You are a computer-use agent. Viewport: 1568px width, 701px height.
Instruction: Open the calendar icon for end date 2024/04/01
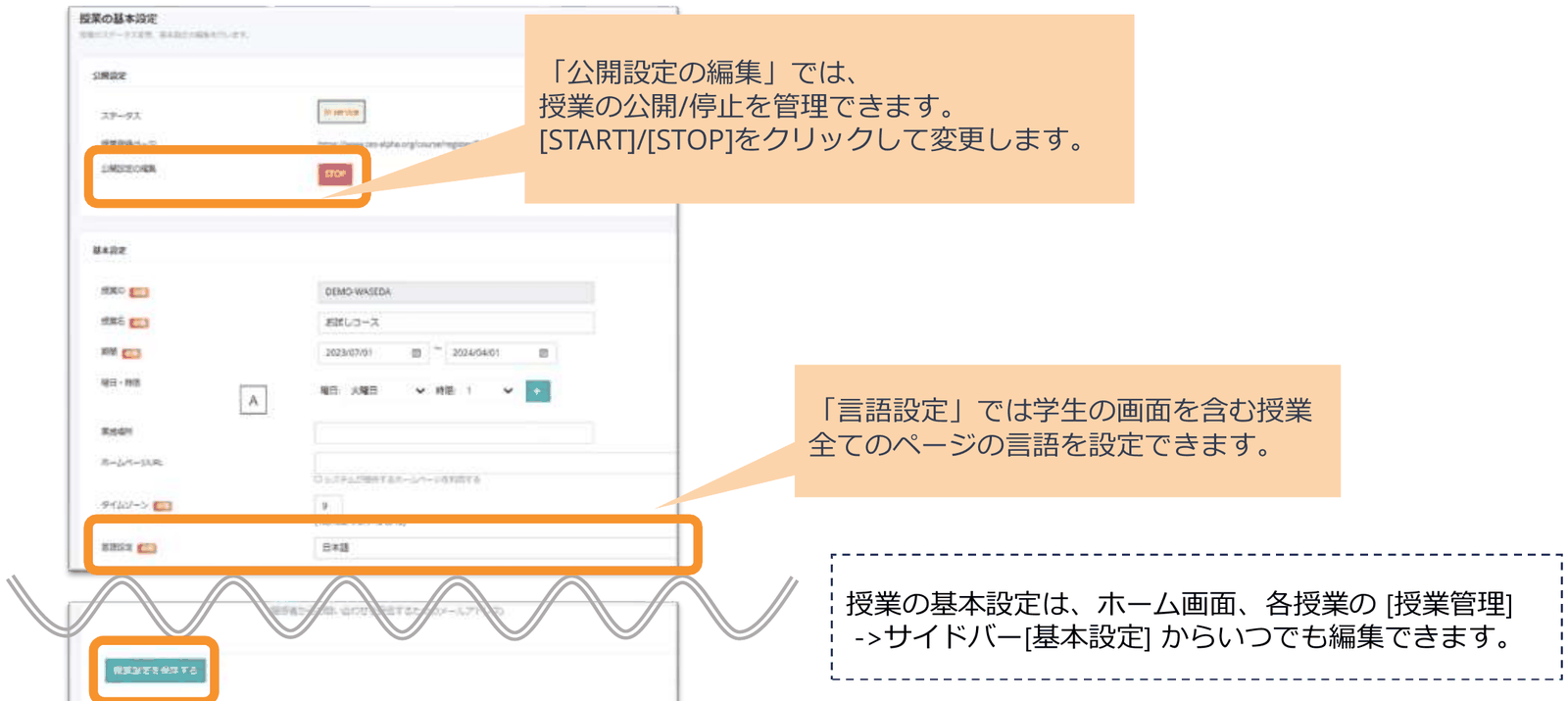(544, 353)
